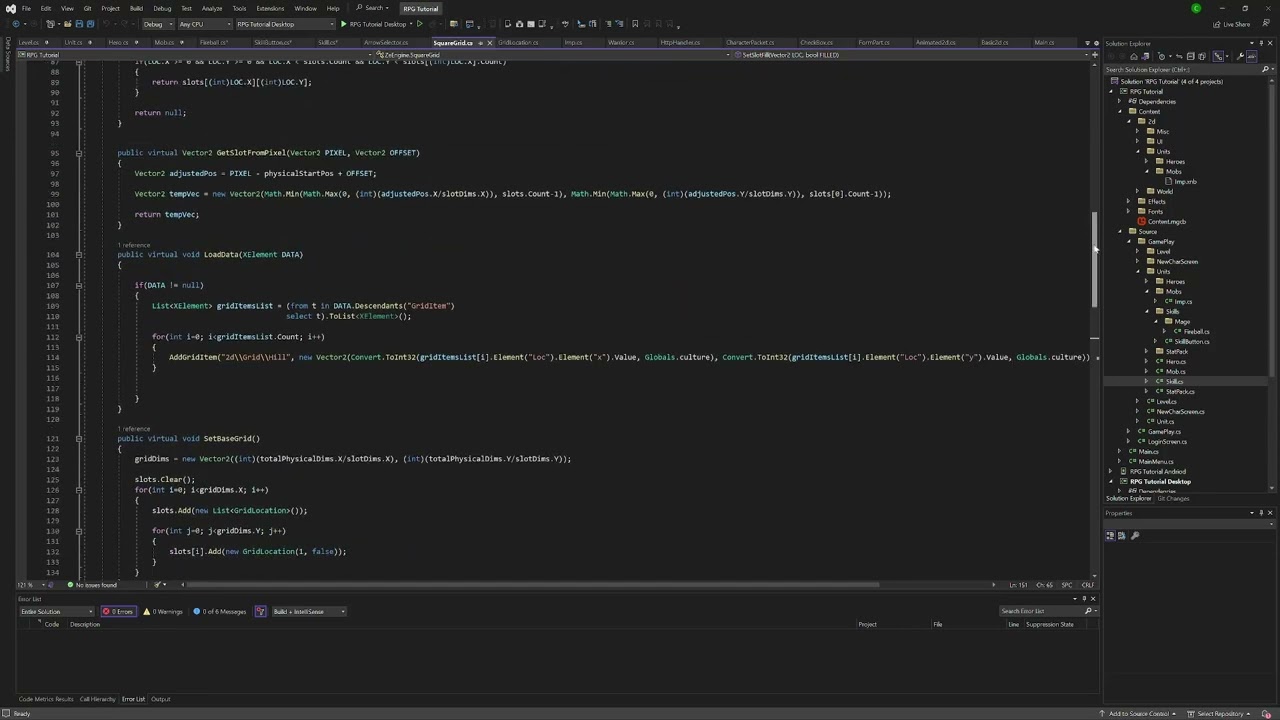Click the Add to Source Control button
Viewport: 1280px width, 720px height.
[1139, 714]
